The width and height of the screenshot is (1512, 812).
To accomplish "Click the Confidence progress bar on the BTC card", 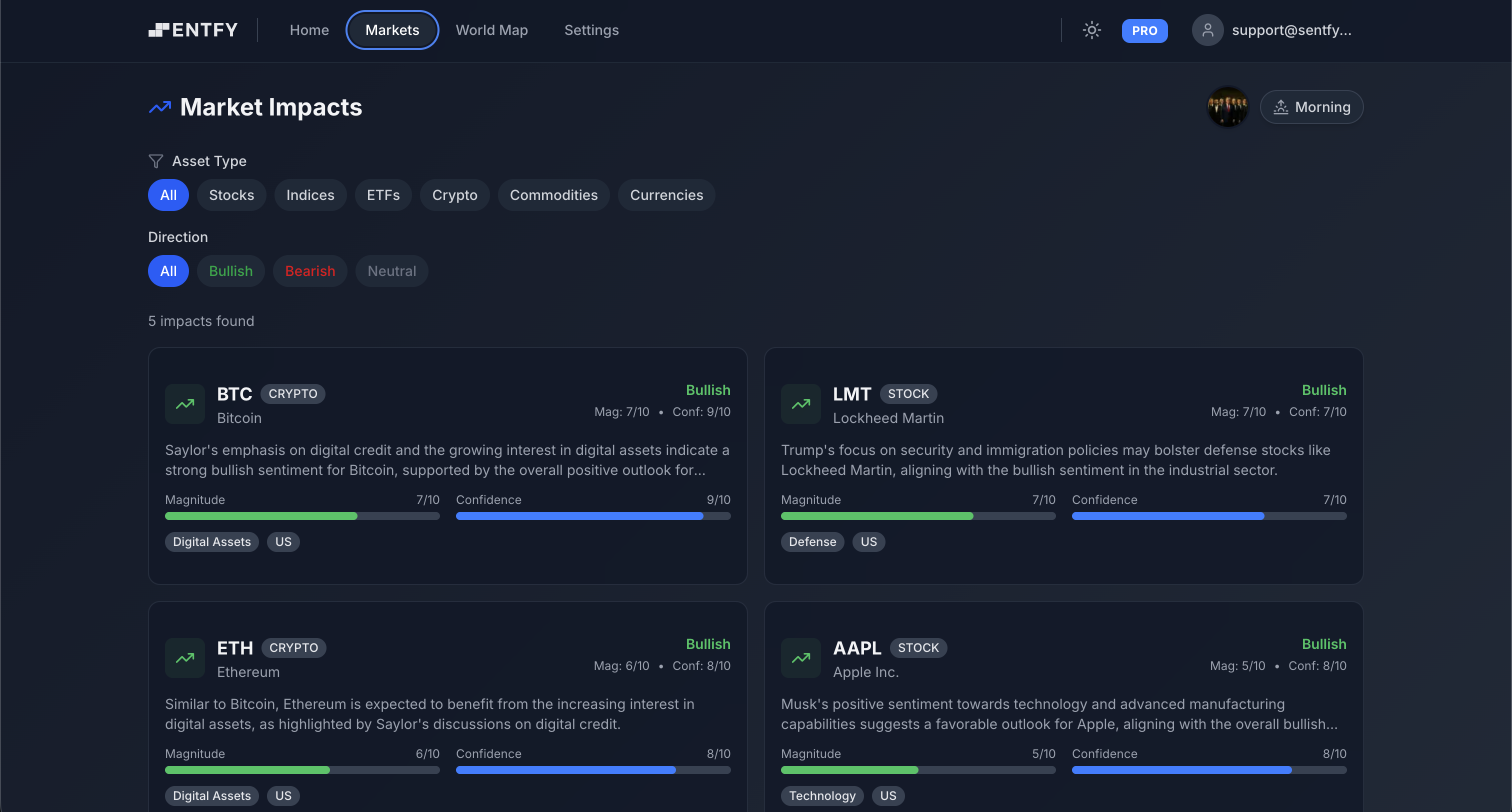I will 593,516.
